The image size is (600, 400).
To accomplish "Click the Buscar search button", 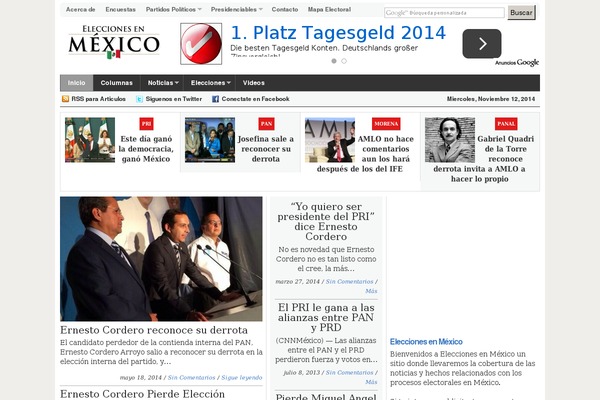I will point(521,13).
